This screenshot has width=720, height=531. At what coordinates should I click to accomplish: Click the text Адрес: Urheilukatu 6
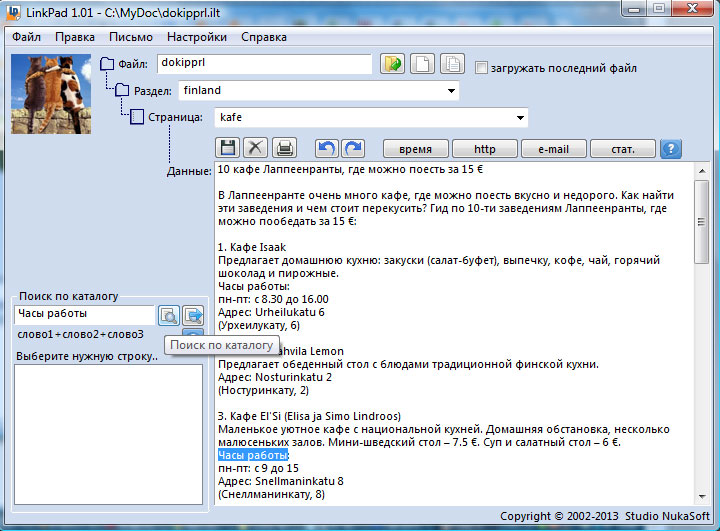271,312
